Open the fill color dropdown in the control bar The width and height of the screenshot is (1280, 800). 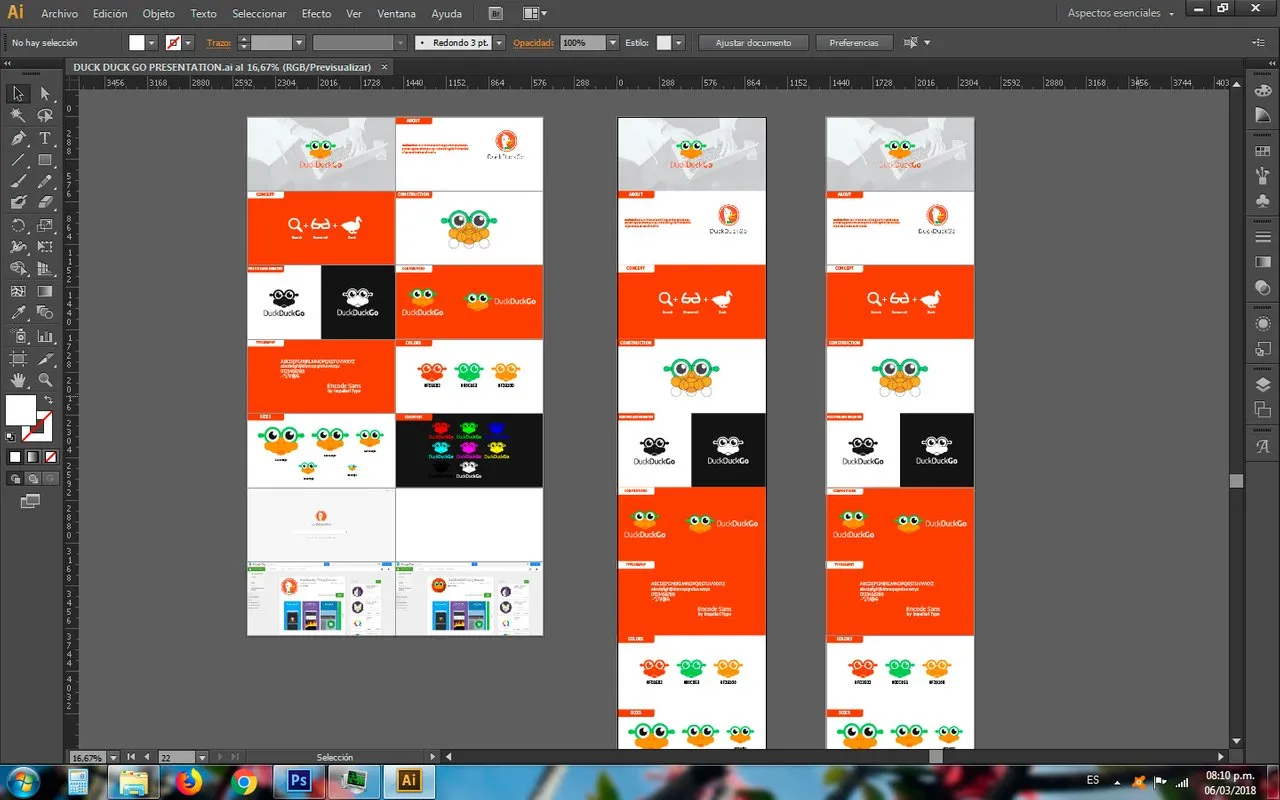coord(151,43)
